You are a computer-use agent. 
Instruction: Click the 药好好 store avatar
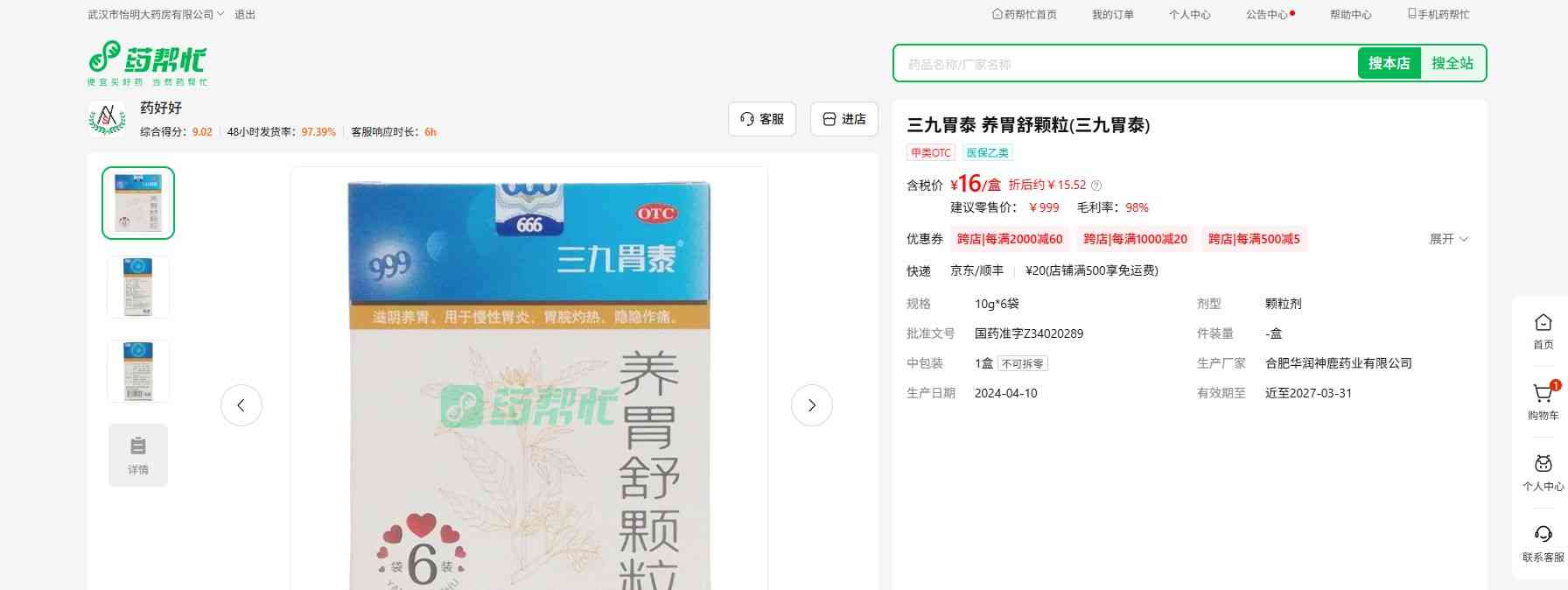point(107,119)
